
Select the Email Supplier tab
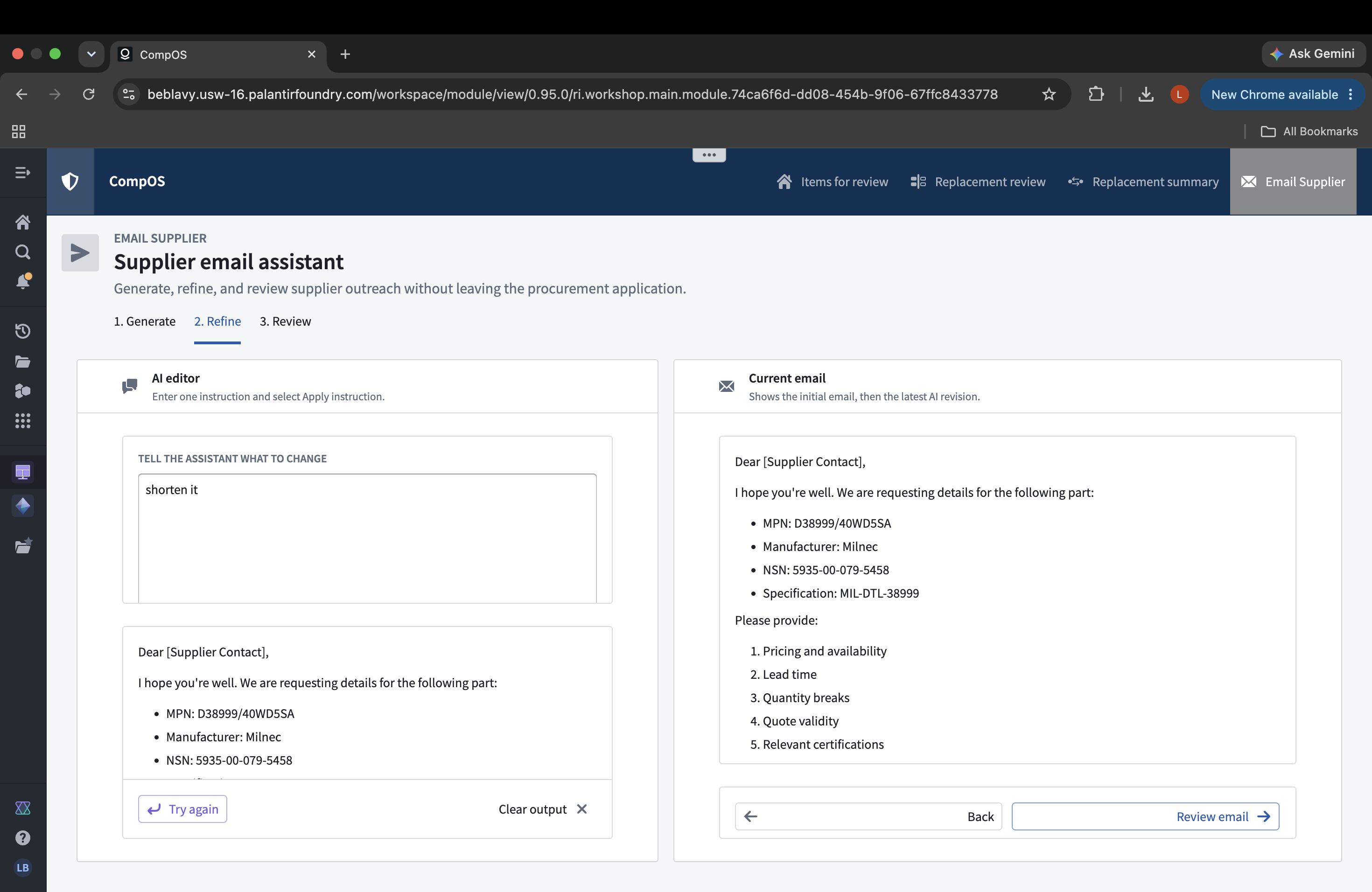coord(1293,181)
